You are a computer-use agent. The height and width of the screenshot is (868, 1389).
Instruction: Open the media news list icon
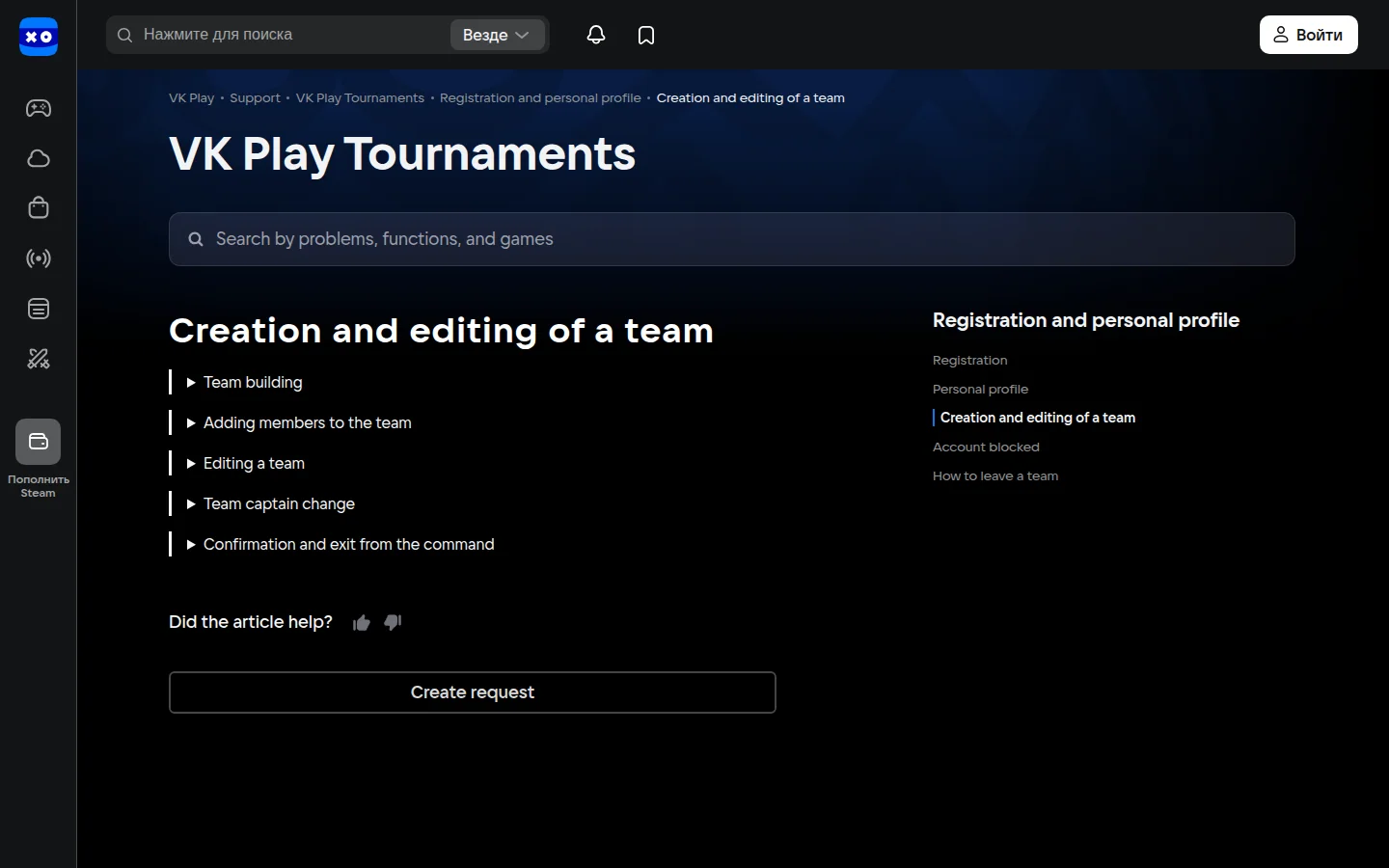click(39, 309)
